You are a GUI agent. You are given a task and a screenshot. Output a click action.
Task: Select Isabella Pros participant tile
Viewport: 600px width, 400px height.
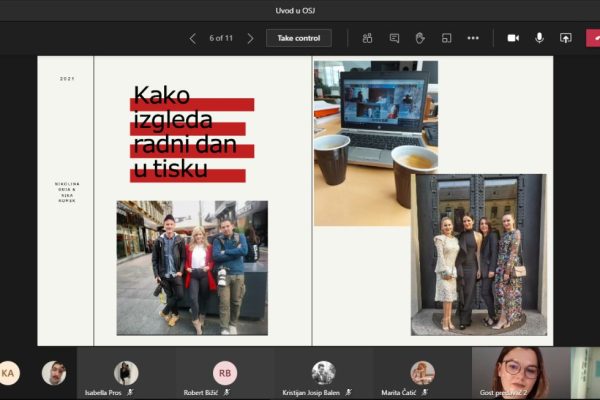point(126,374)
